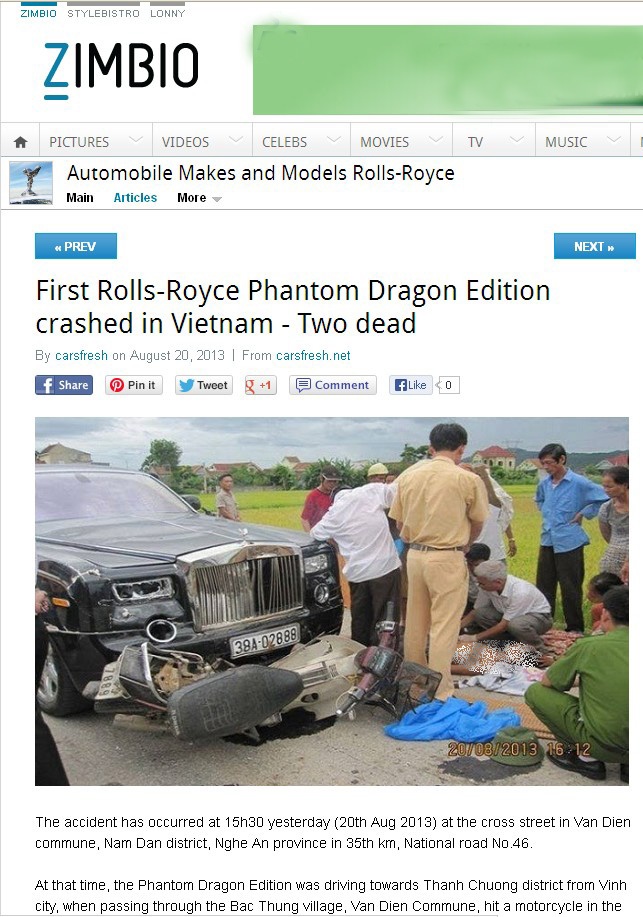Image resolution: width=643 pixels, height=917 pixels.
Task: Select the Main tab
Action: click(x=80, y=198)
